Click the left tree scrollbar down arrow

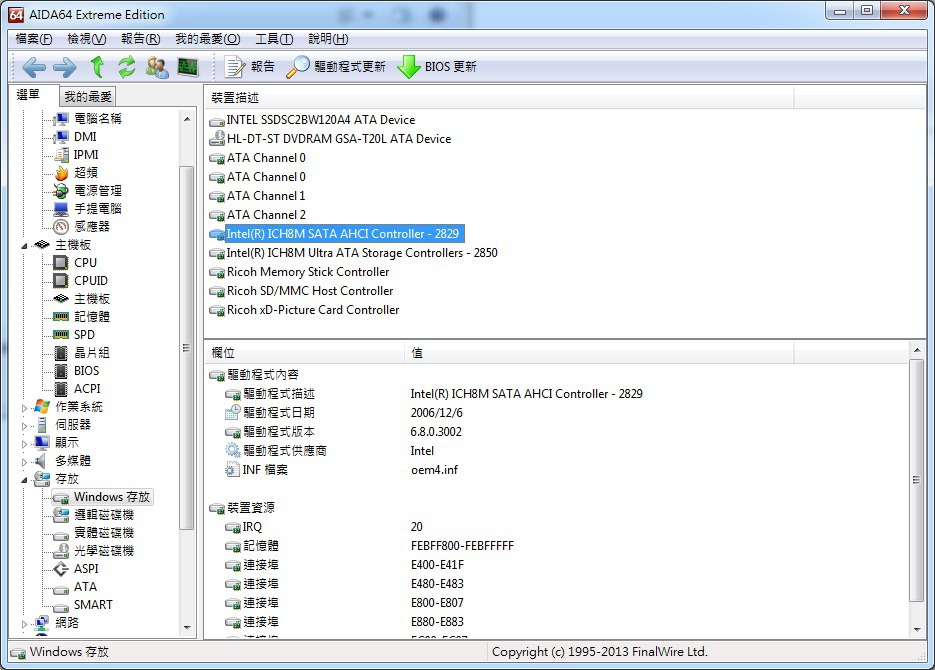tap(187, 628)
